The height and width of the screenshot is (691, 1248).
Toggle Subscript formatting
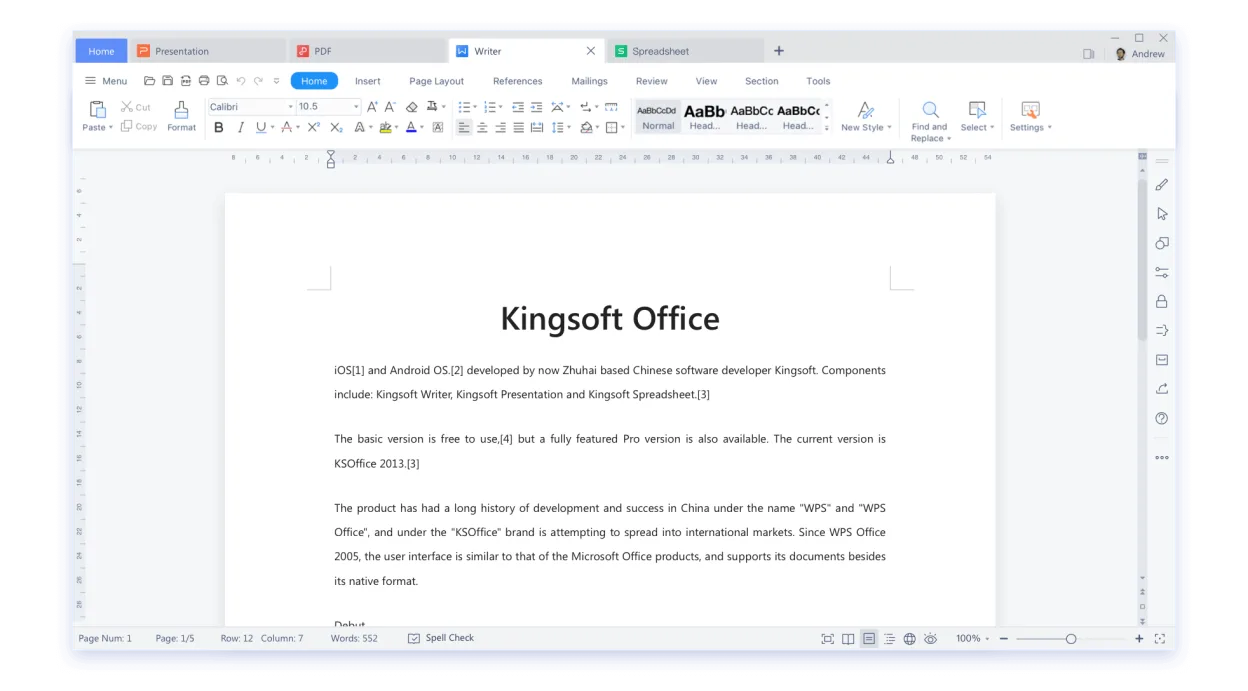pos(336,128)
